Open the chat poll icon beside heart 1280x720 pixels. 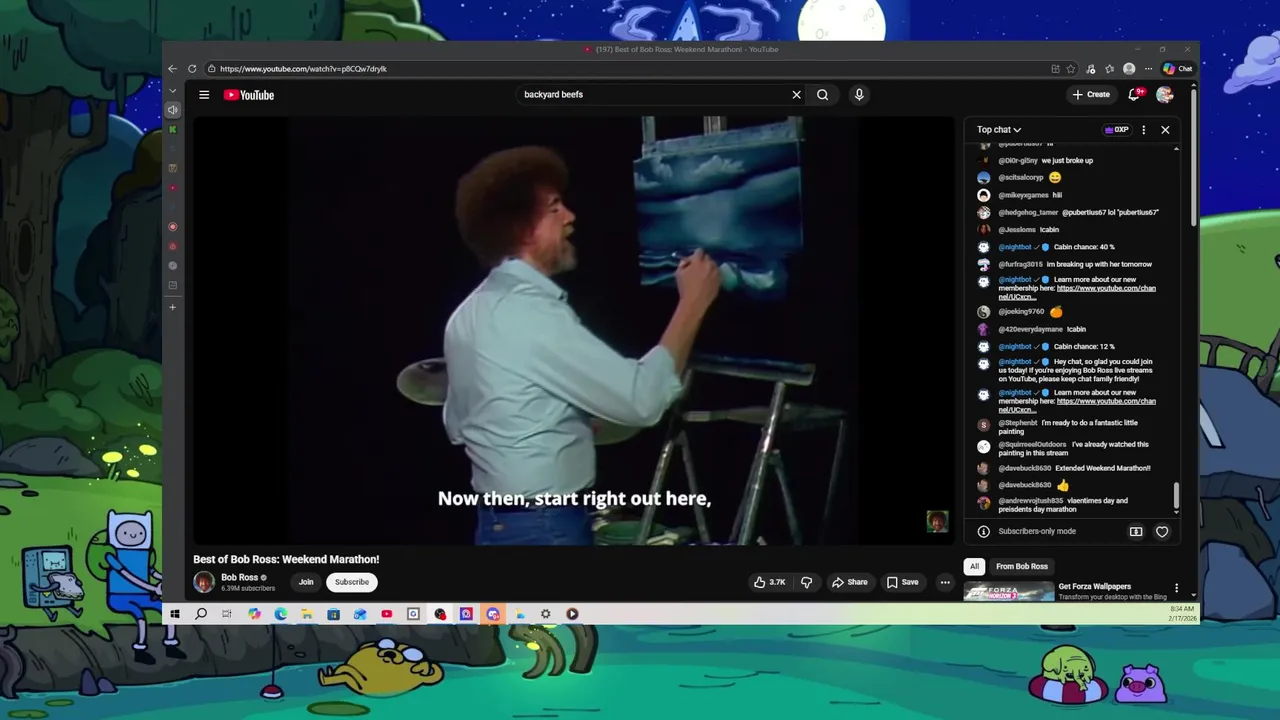(1136, 532)
